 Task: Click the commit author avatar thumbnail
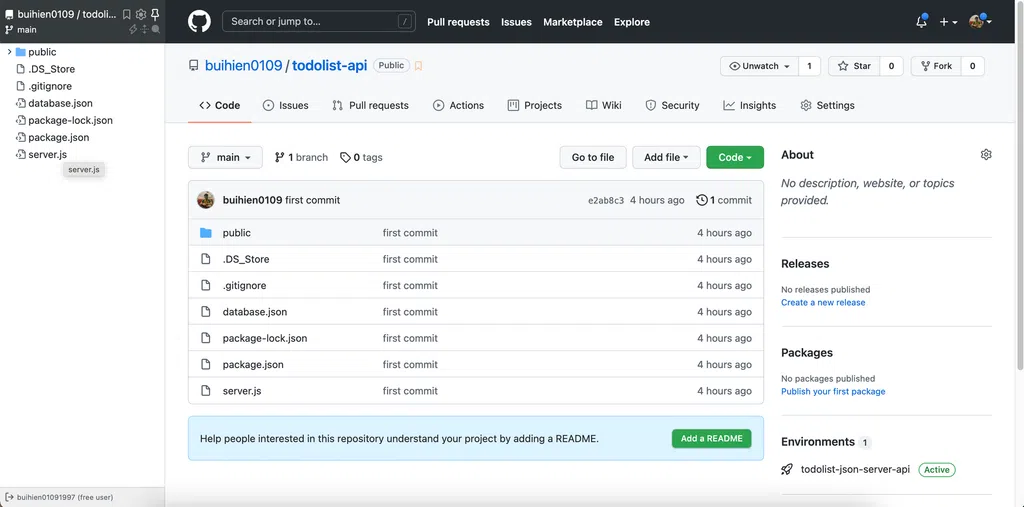(x=206, y=200)
